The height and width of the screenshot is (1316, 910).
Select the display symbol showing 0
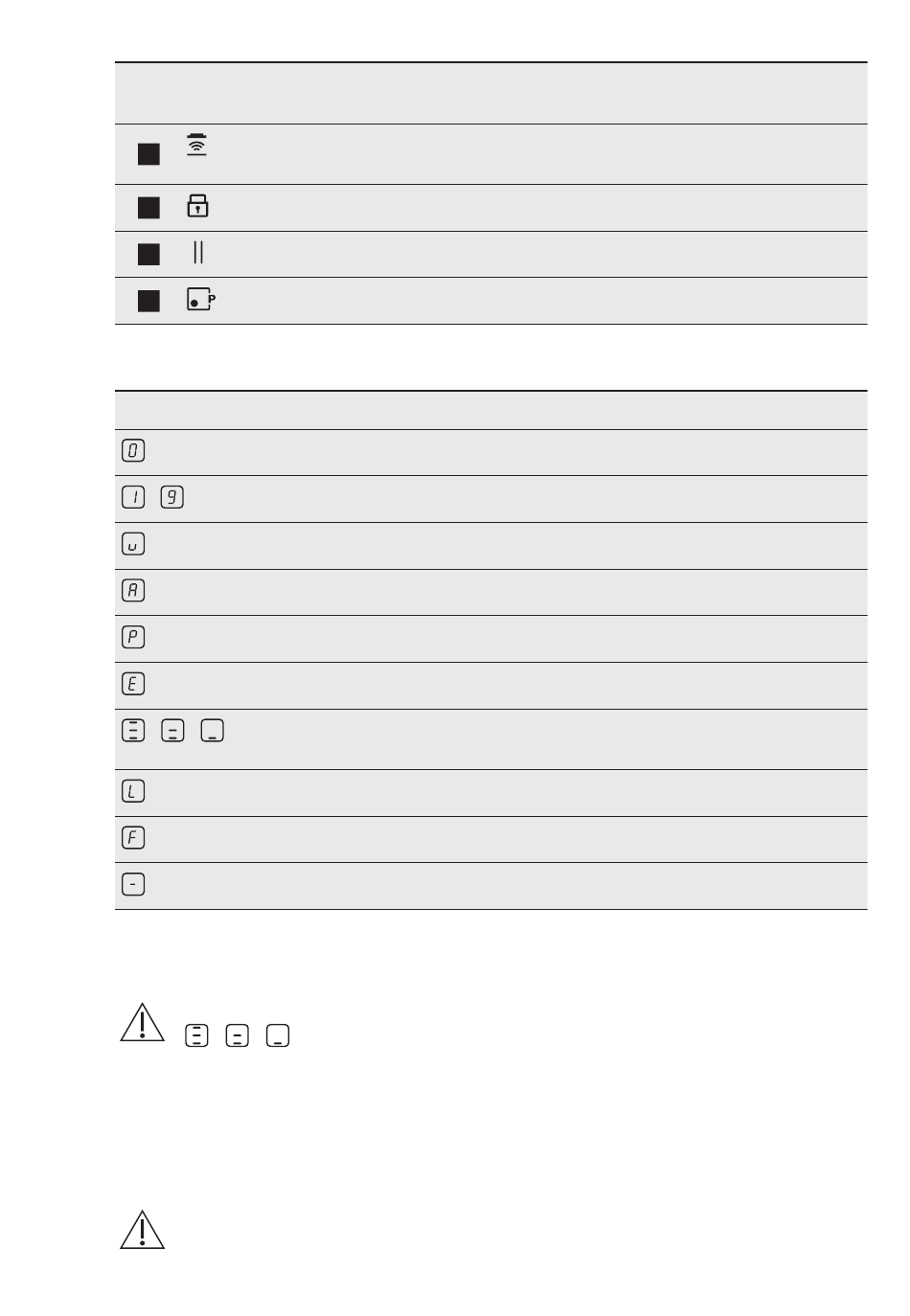click(133, 450)
